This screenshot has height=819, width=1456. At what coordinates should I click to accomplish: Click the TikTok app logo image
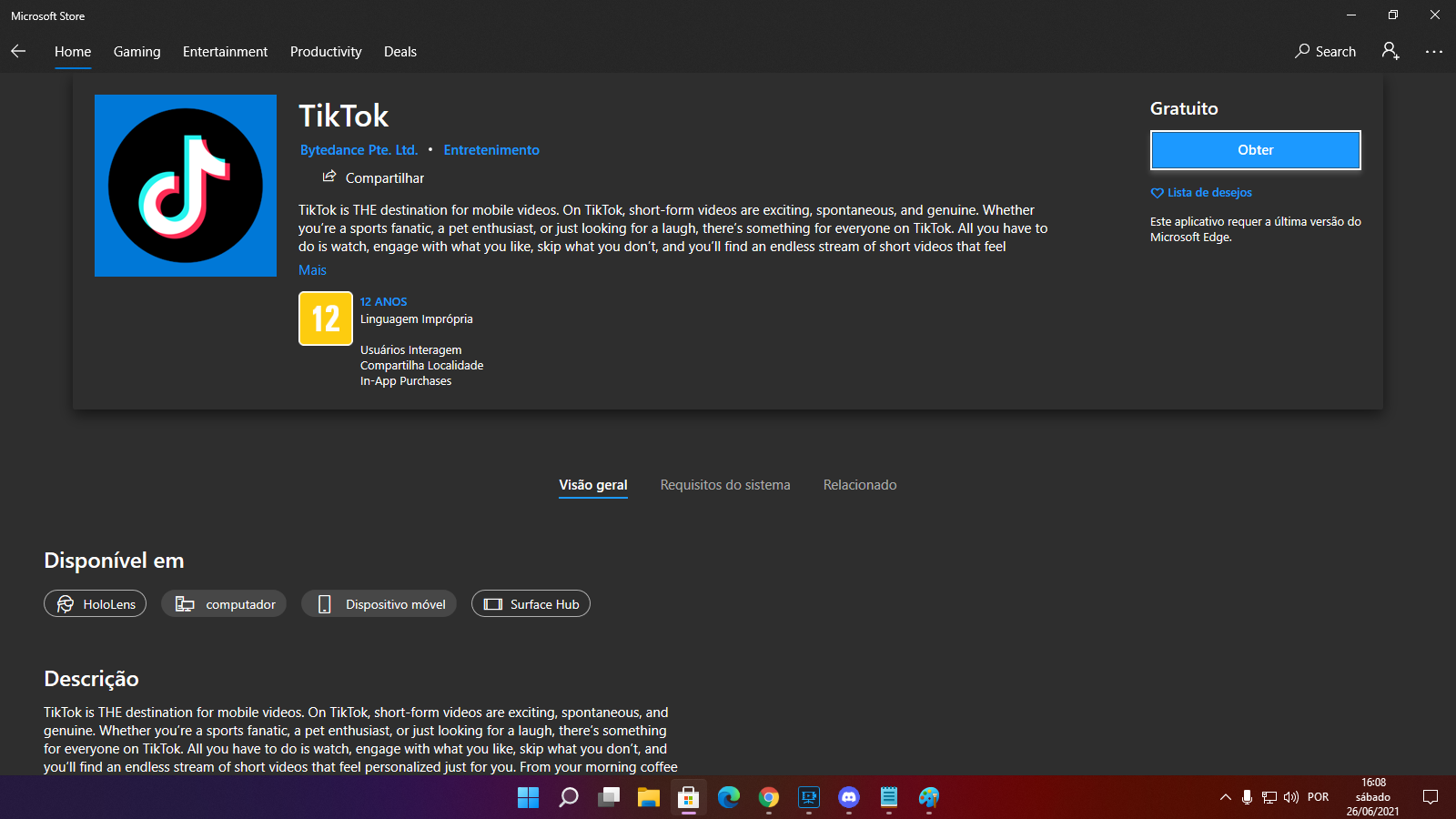click(x=186, y=186)
